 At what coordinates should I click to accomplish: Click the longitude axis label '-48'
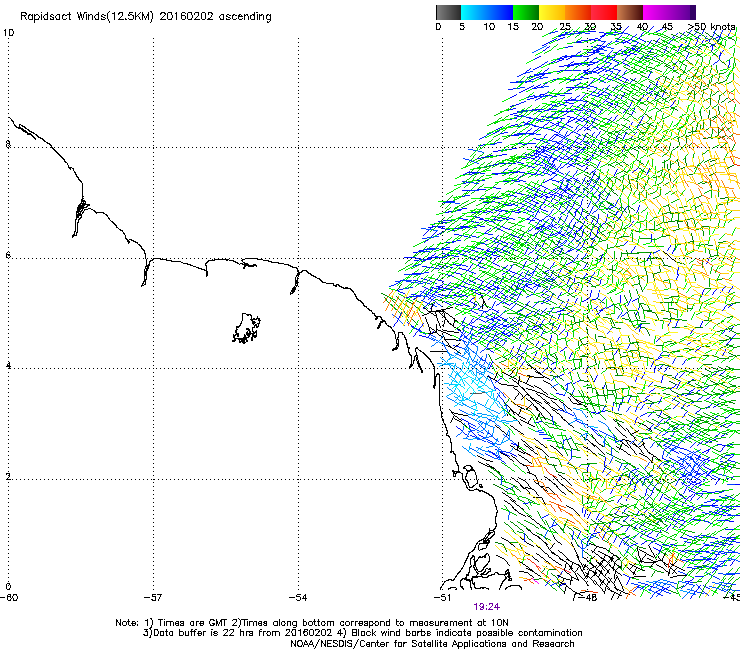588,598
